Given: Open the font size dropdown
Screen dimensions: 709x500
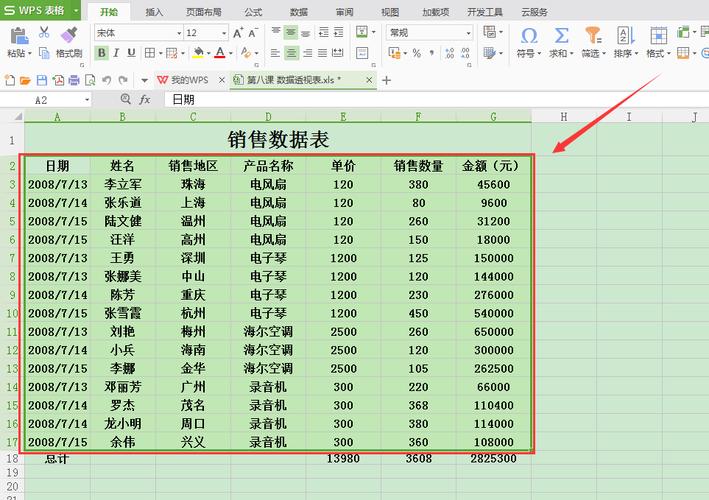Looking at the screenshot, I should pos(223,33).
